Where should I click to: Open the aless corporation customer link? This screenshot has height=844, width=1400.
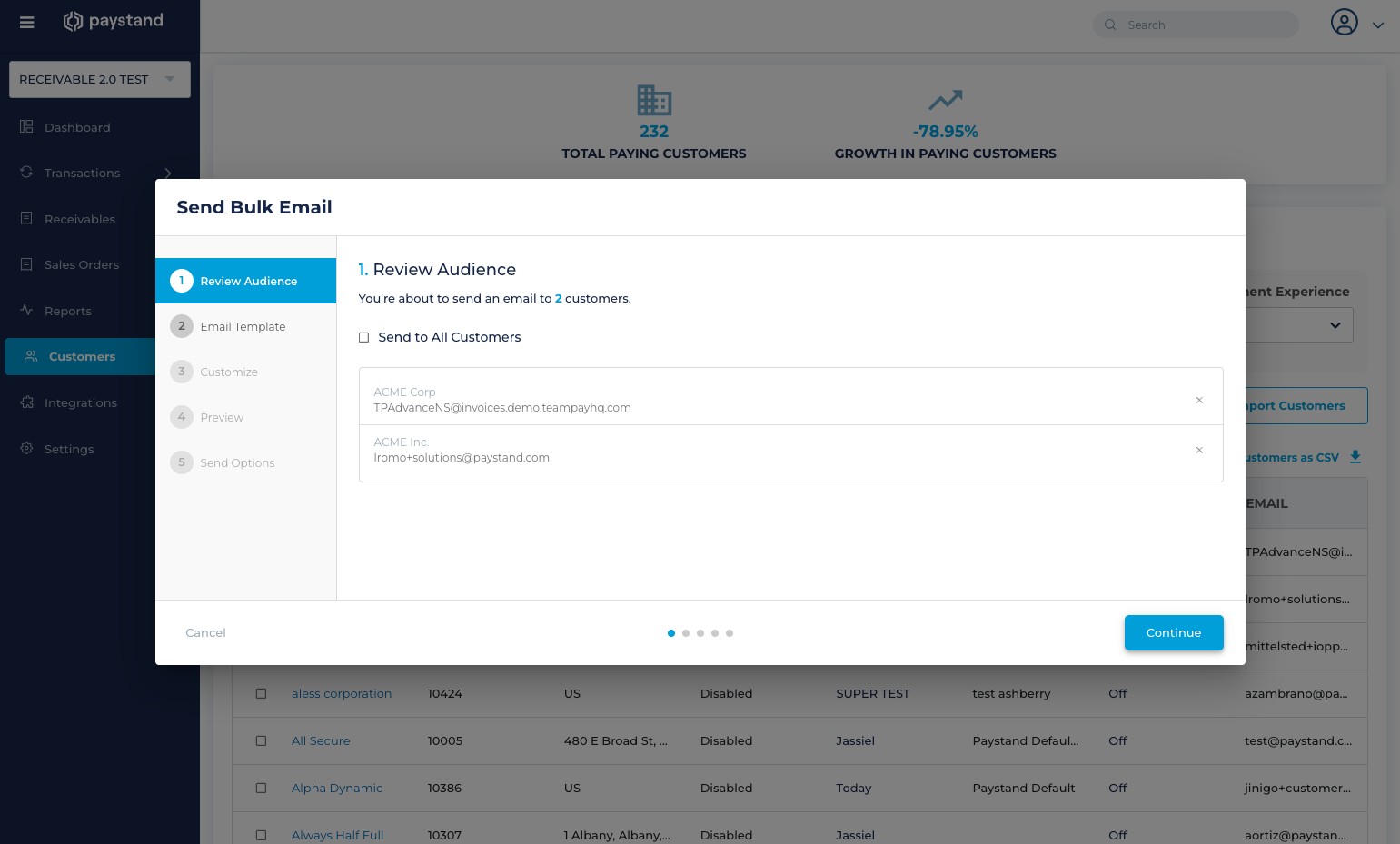coord(342,693)
